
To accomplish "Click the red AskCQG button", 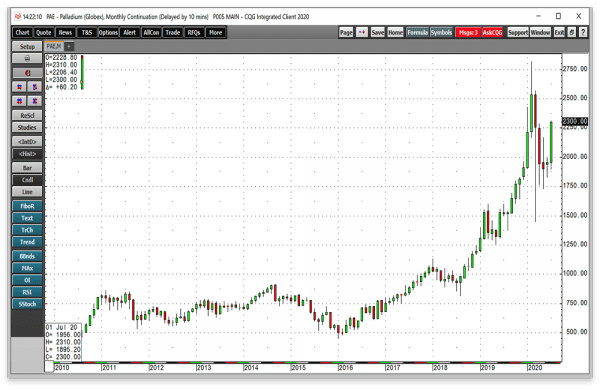I will (492, 33).
